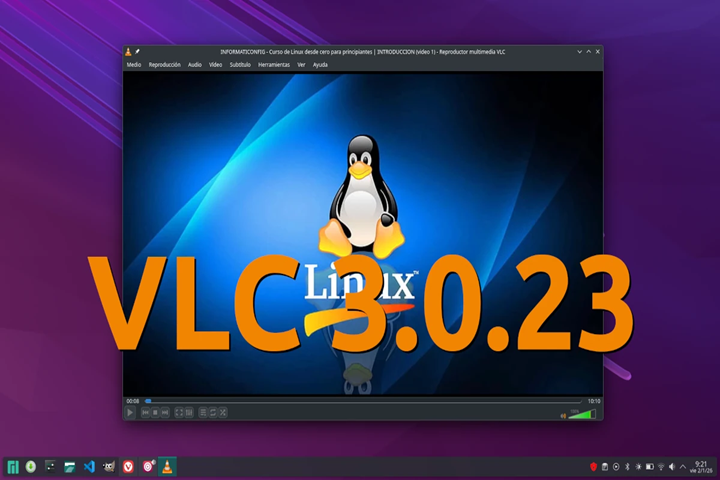Open the pink target app in taskbar
The image size is (720, 480).
pyautogui.click(x=148, y=467)
